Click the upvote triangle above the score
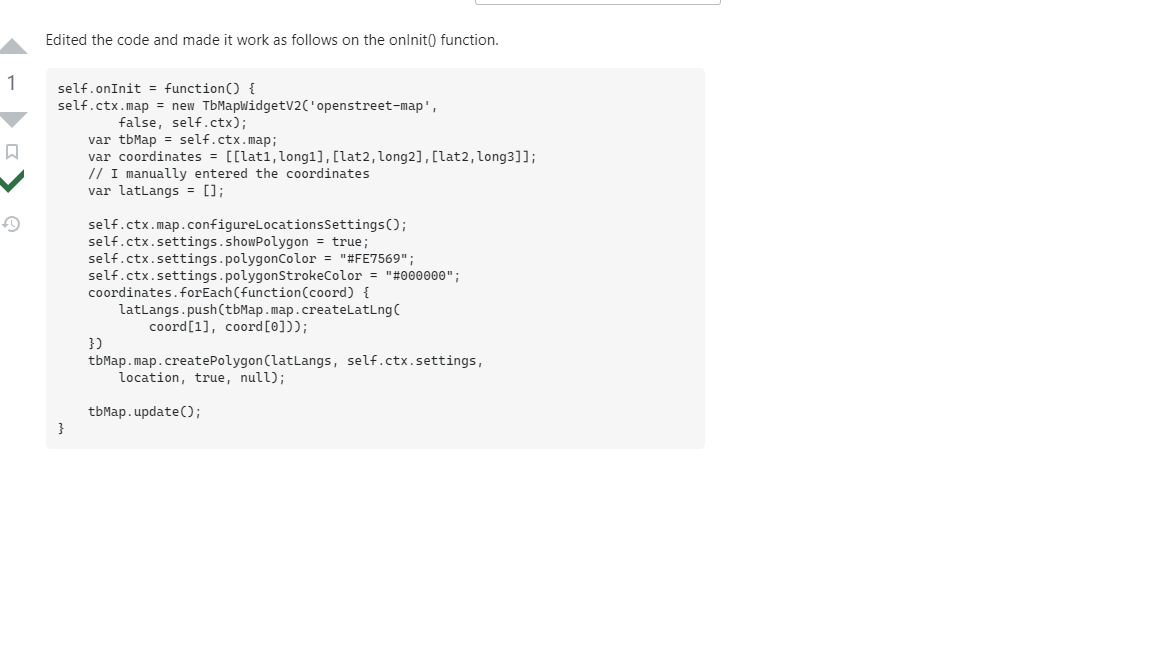 12,45
